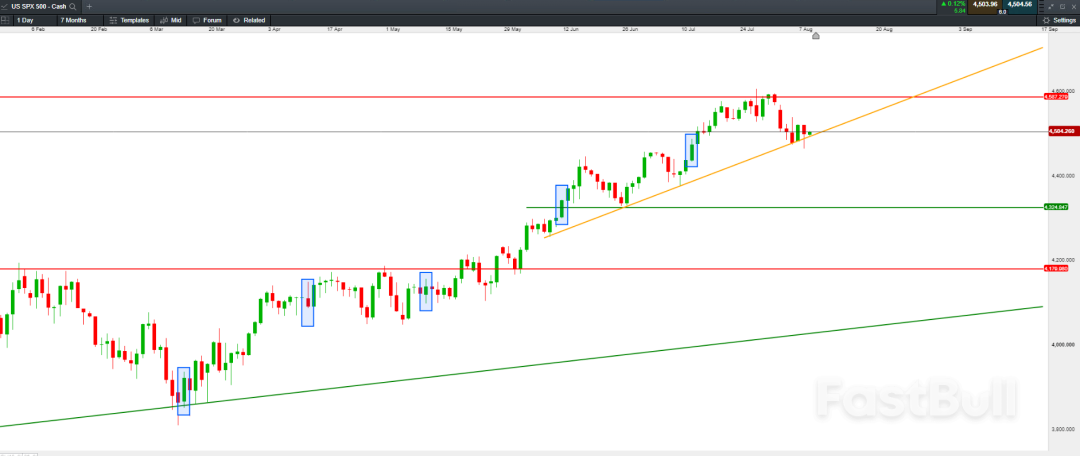Select the red 4,587.219 price level label
Viewport: 1080px width, 456px height.
pyautogui.click(x=1055, y=97)
